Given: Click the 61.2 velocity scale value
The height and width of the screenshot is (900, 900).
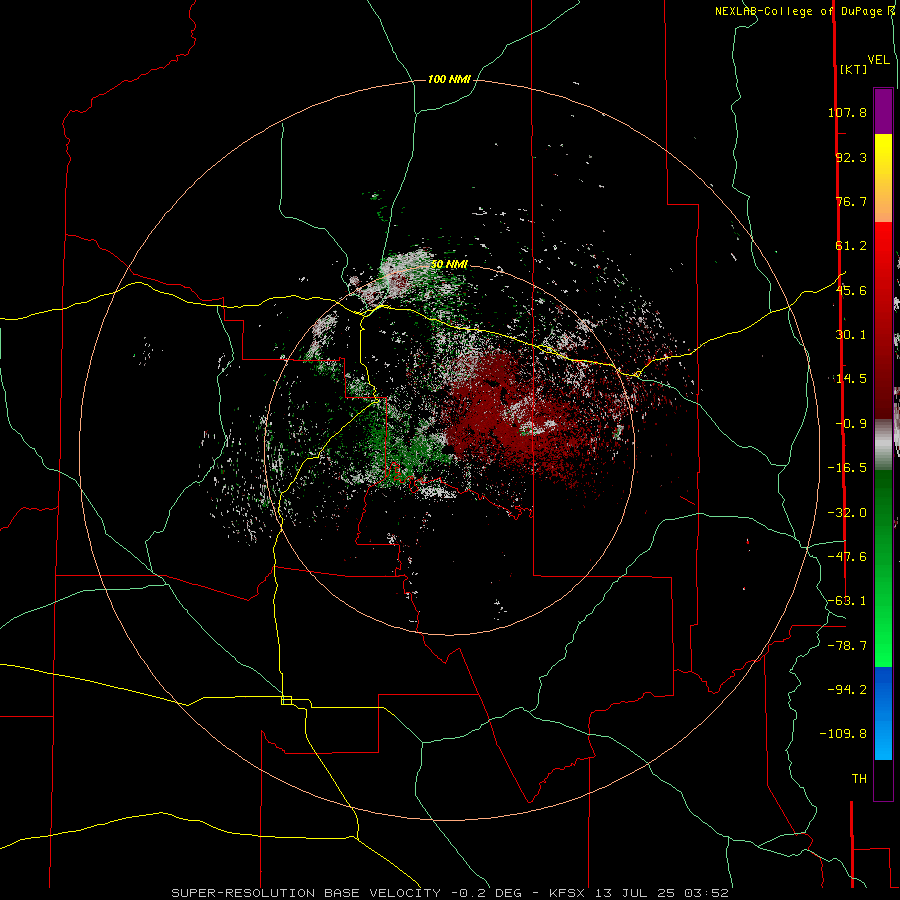Looking at the screenshot, I should click(851, 246).
